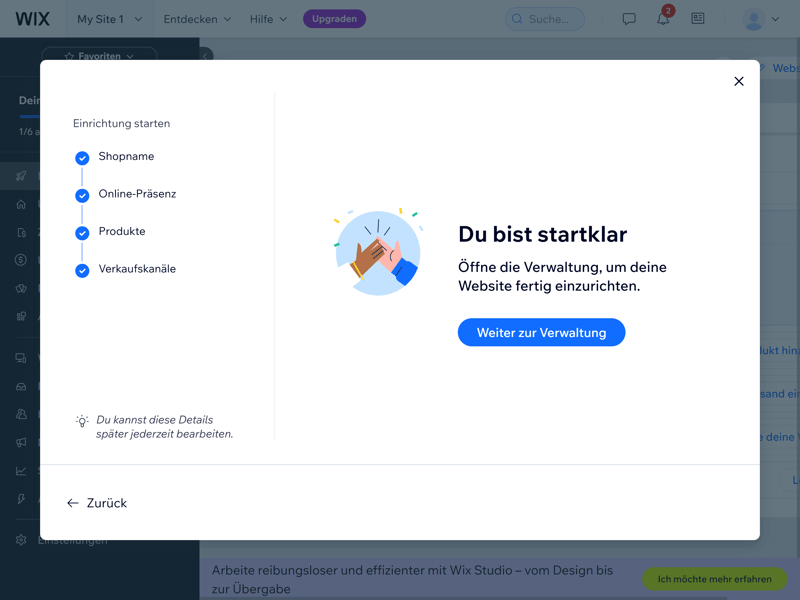
Task: Open the Entdecken menu
Action: [x=197, y=19]
